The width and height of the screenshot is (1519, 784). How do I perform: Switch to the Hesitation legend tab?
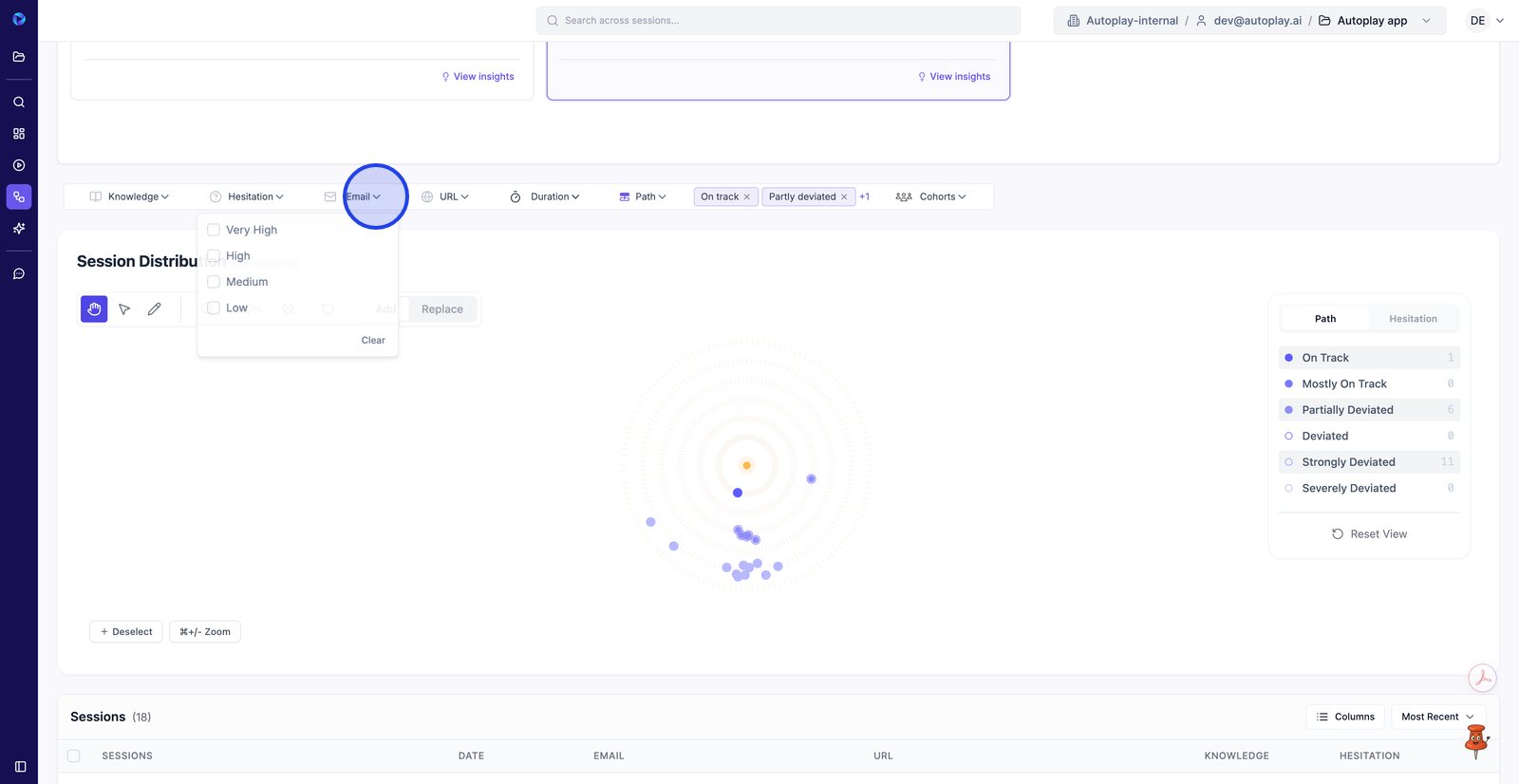coord(1413,319)
